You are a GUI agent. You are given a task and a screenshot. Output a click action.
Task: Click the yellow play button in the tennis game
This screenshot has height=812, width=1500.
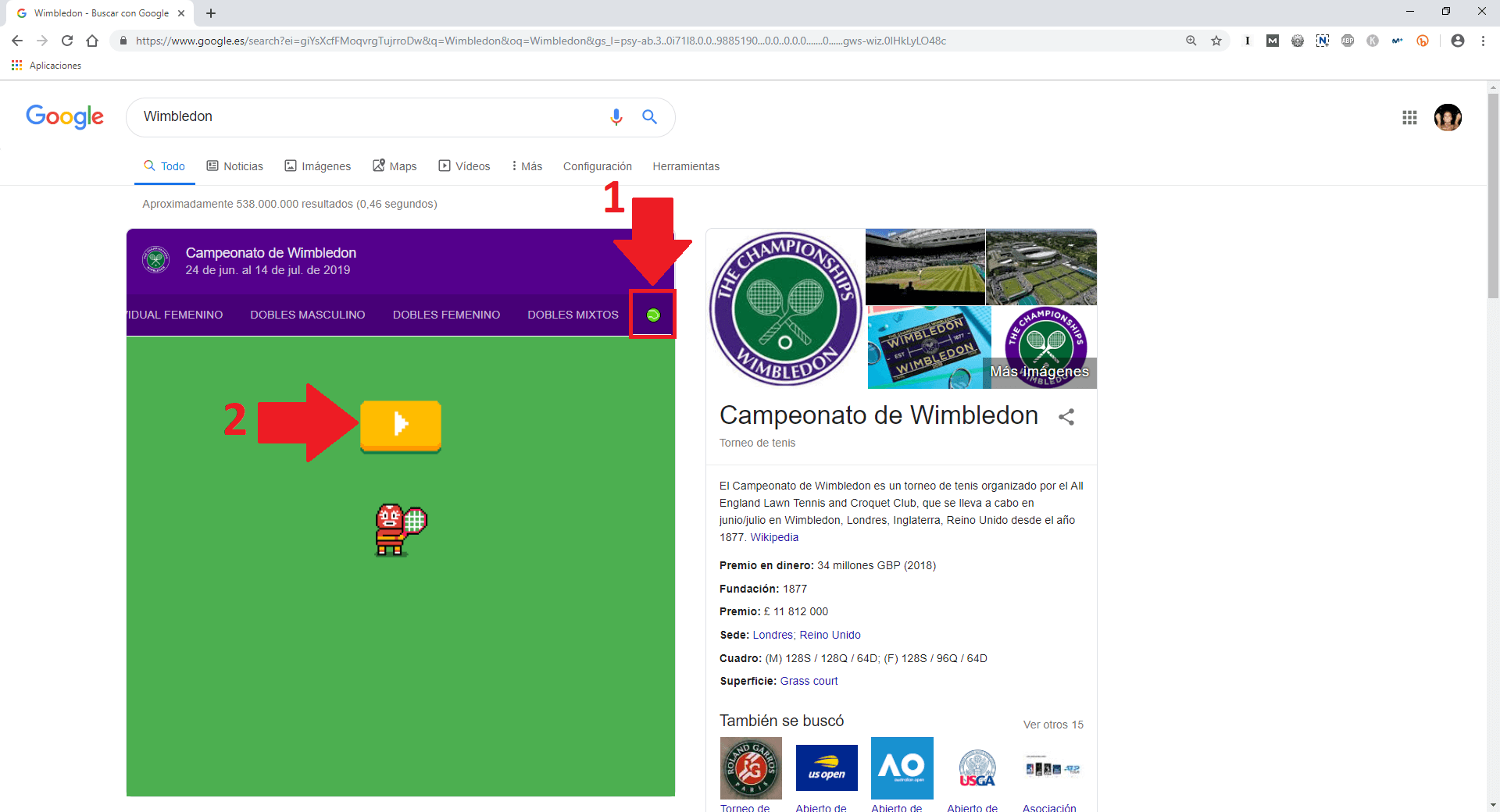401,426
